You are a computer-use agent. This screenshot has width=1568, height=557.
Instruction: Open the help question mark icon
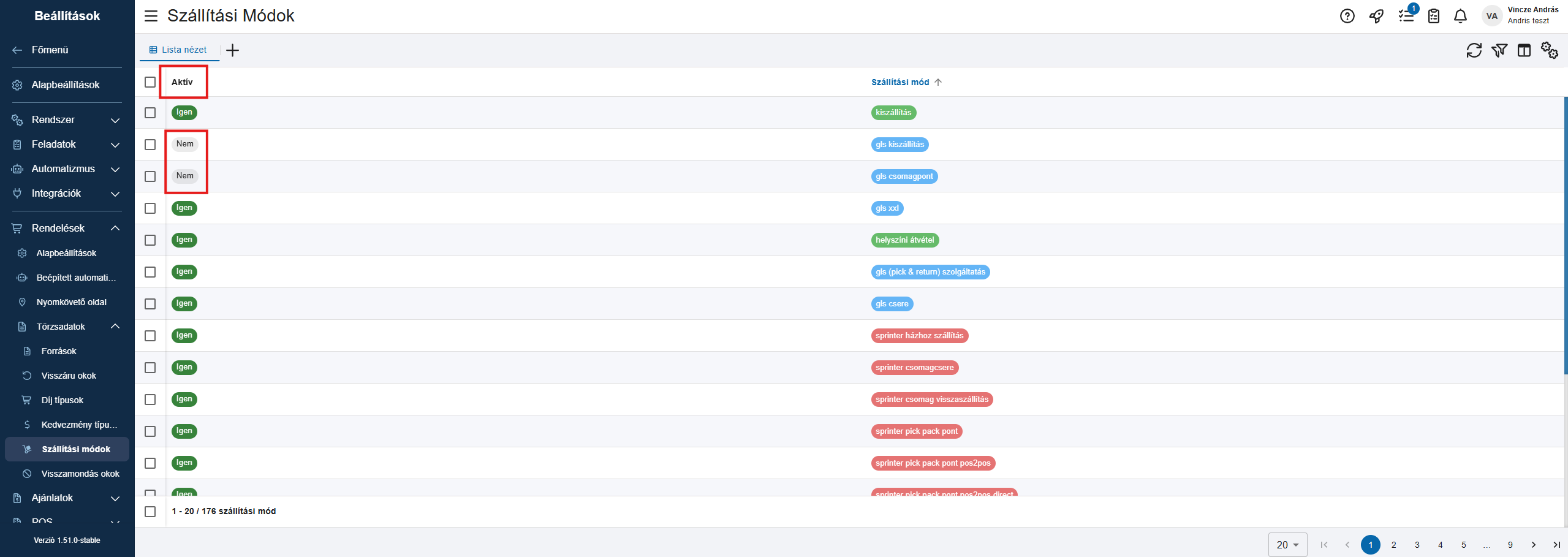[1347, 17]
